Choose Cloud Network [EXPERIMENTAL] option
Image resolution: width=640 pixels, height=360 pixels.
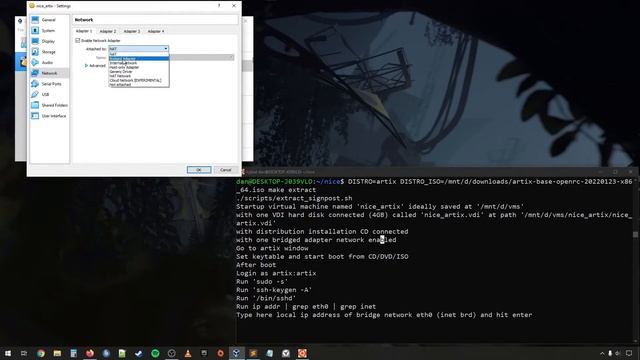coord(139,80)
